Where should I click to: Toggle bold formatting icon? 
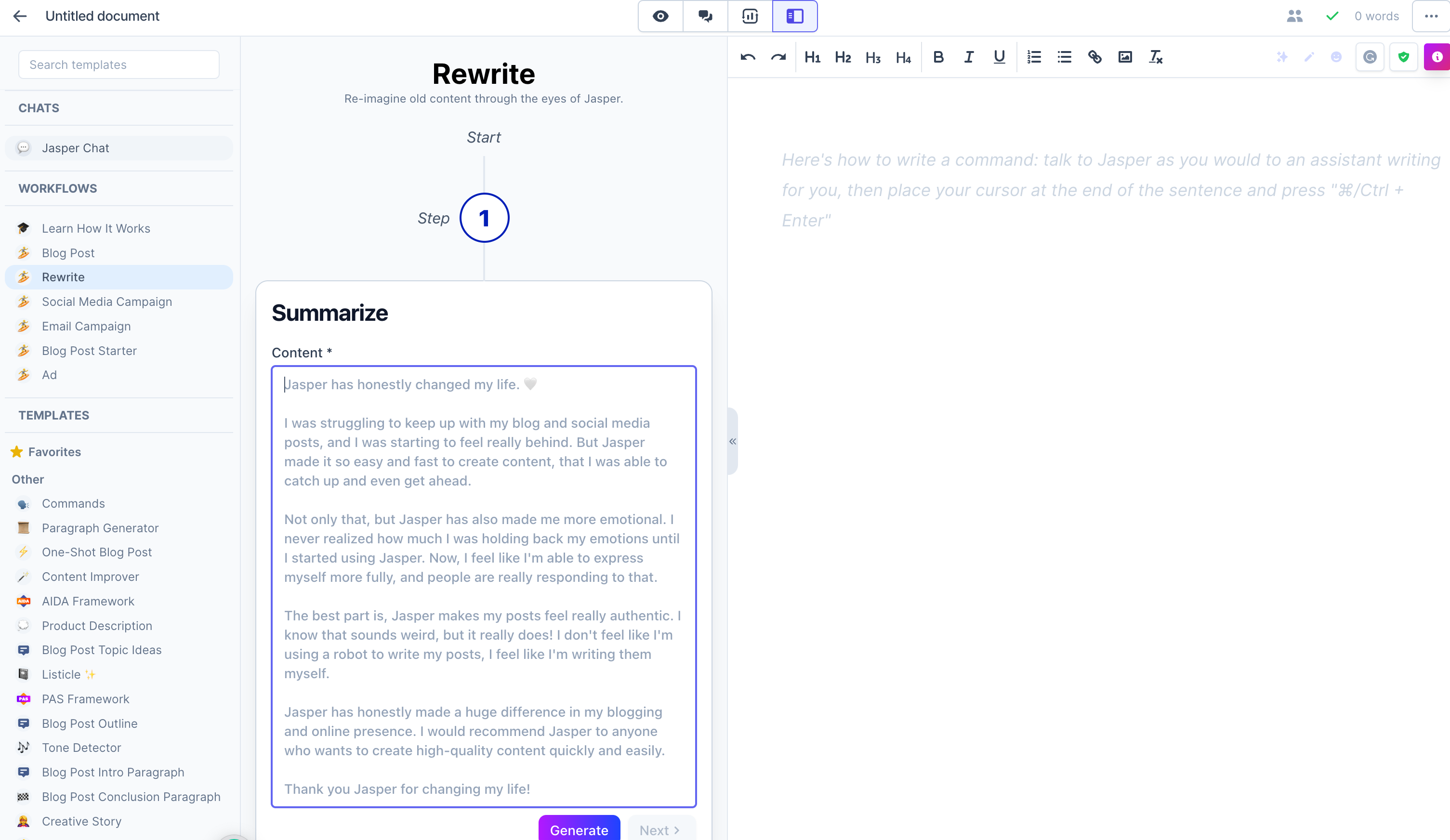[938, 57]
